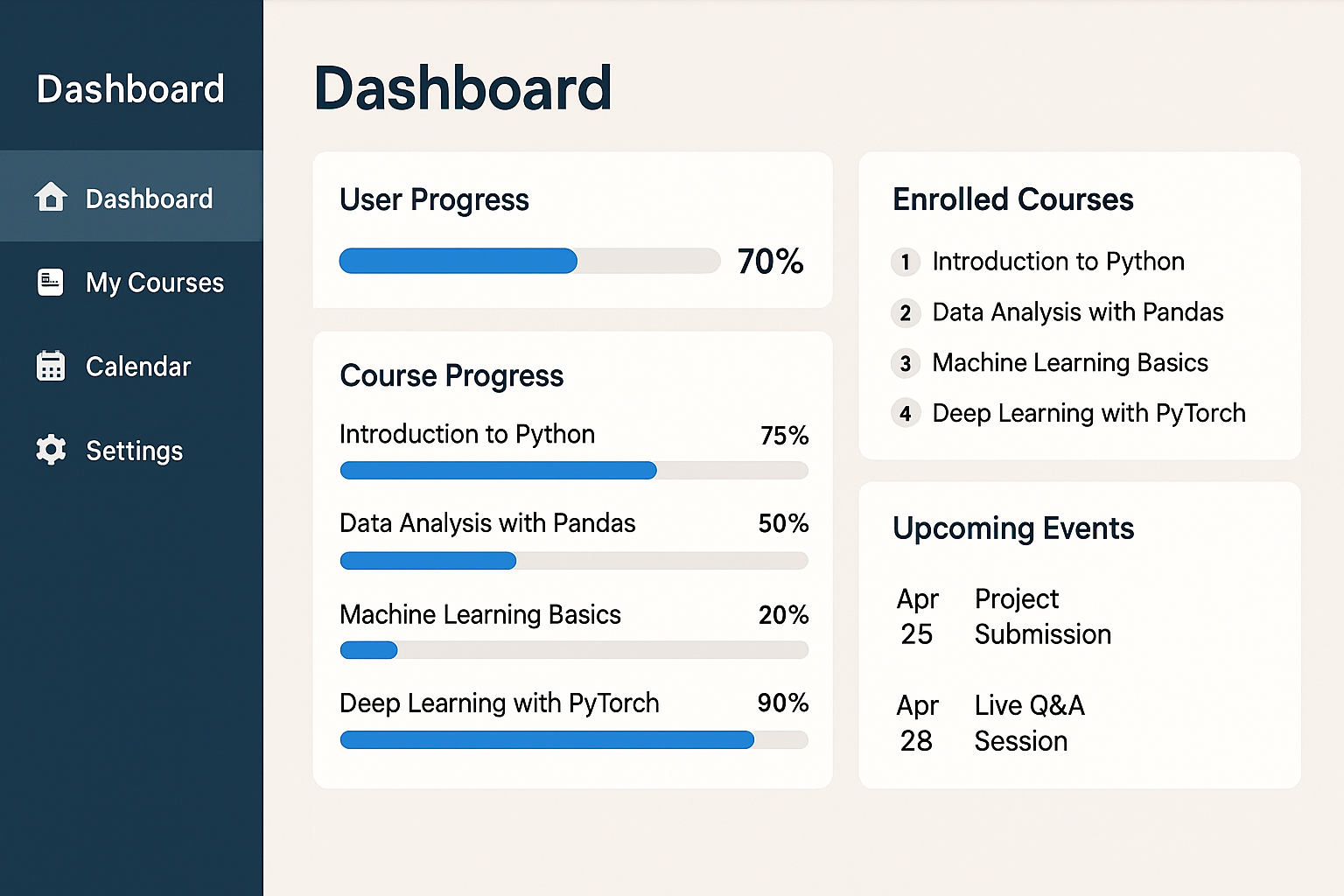Open the Apr 28 Live Q&A Session event
Screen dimensions: 1344x896
pyautogui.click(x=991, y=724)
